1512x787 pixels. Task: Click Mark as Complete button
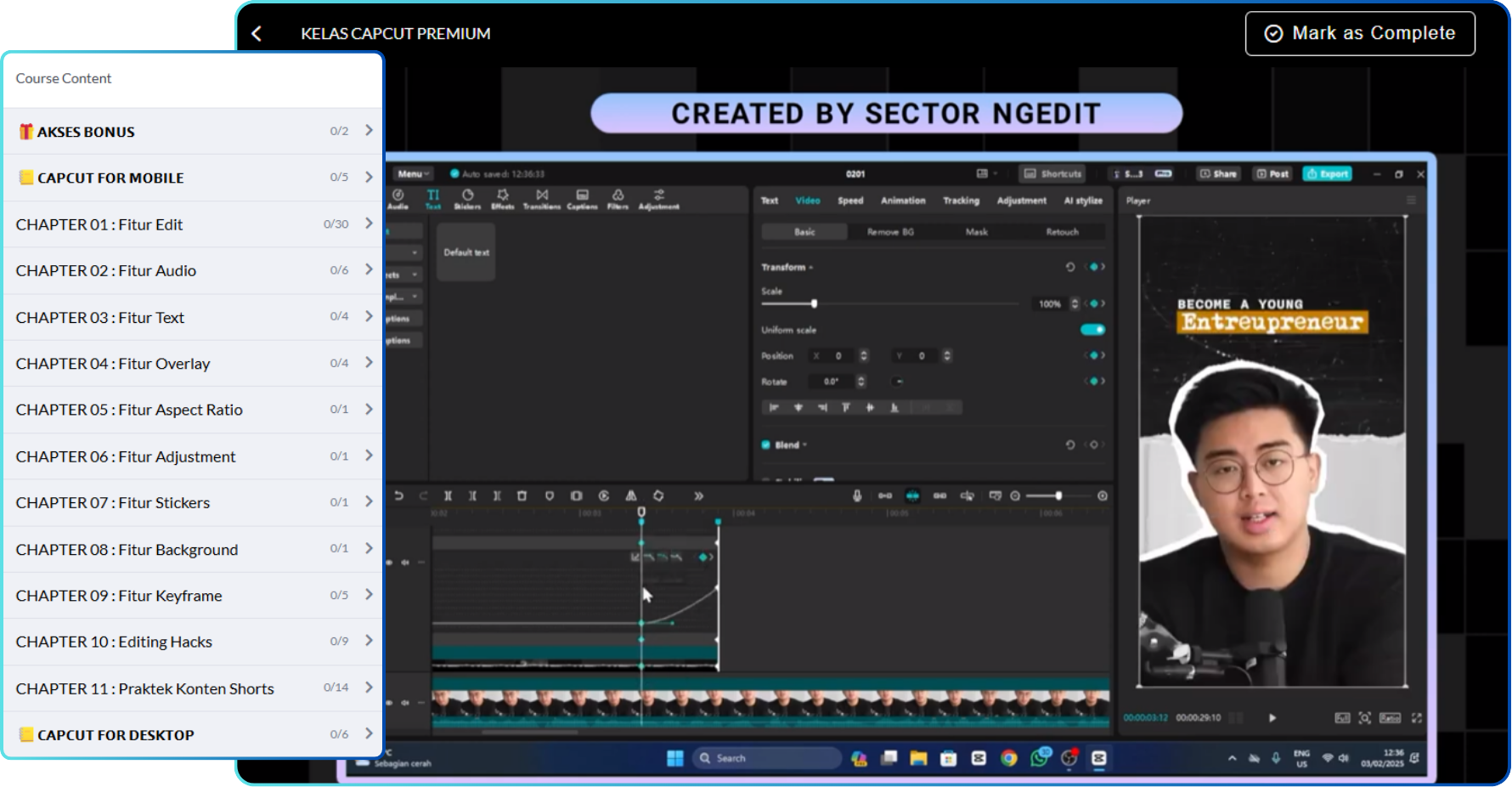click(1360, 33)
